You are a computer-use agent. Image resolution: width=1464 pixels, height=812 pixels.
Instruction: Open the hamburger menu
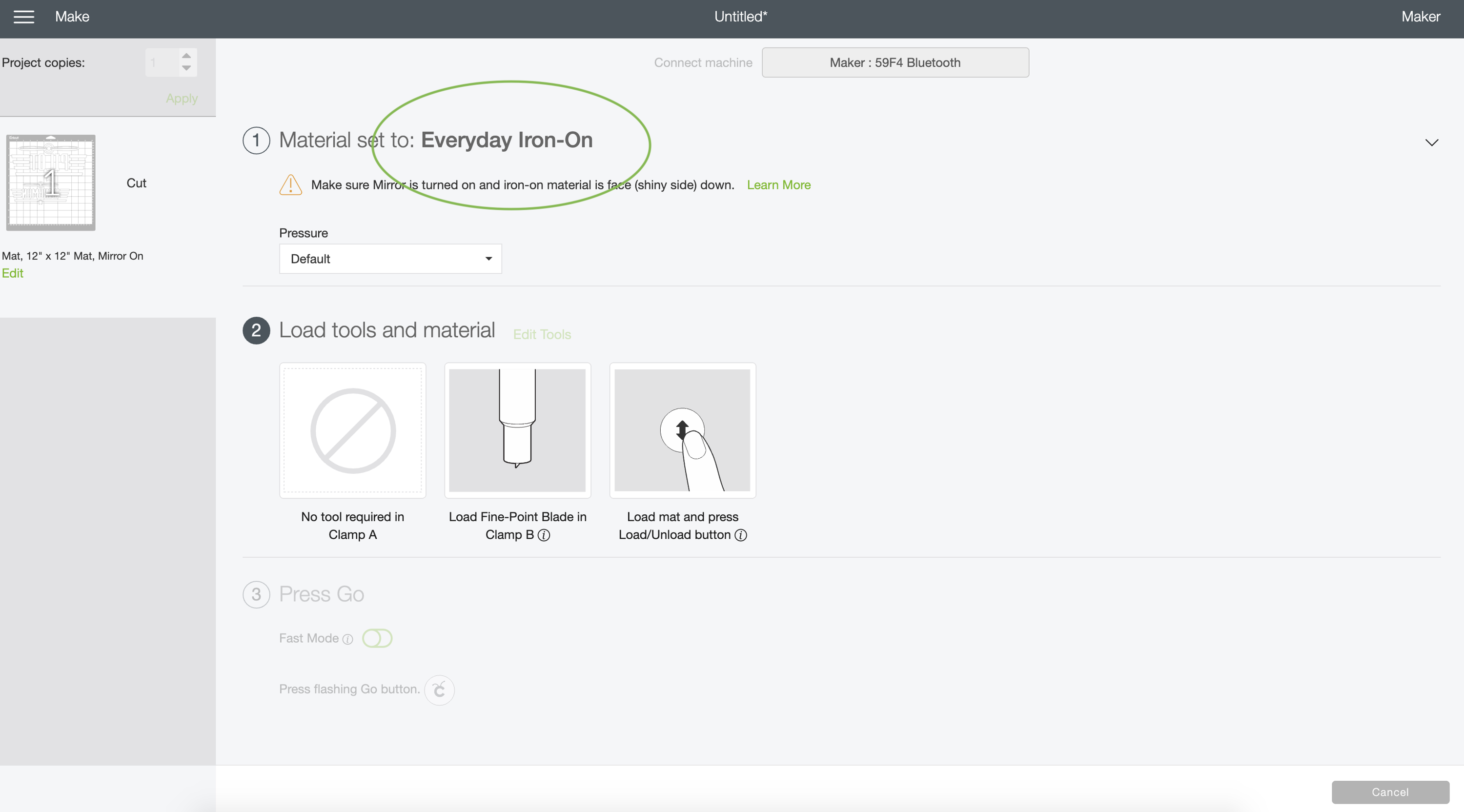[x=24, y=17]
